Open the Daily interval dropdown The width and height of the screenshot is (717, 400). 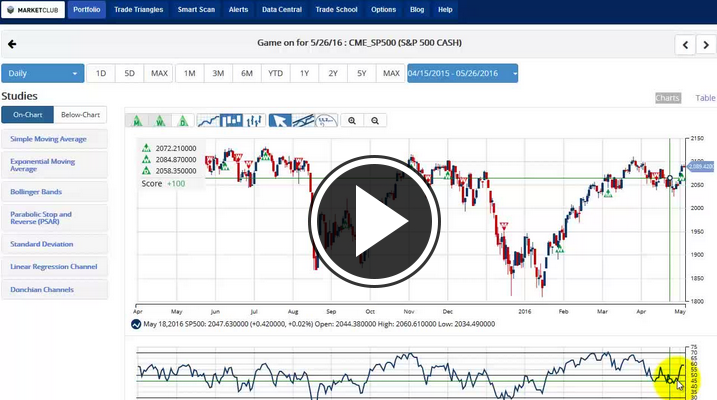43,73
